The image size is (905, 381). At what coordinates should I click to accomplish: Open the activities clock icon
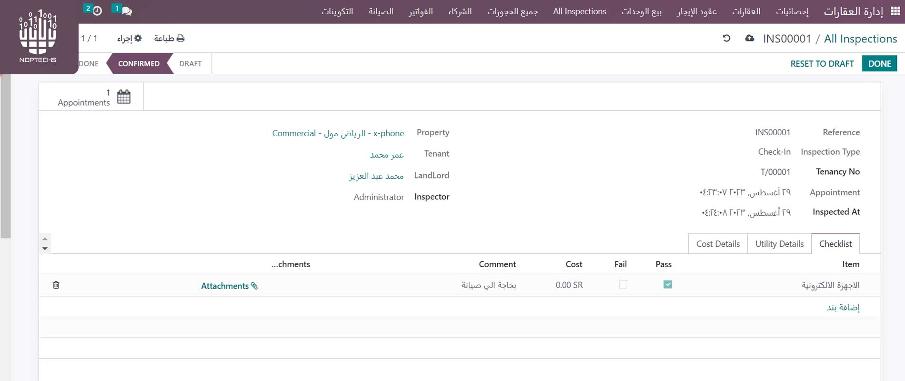tap(97, 11)
